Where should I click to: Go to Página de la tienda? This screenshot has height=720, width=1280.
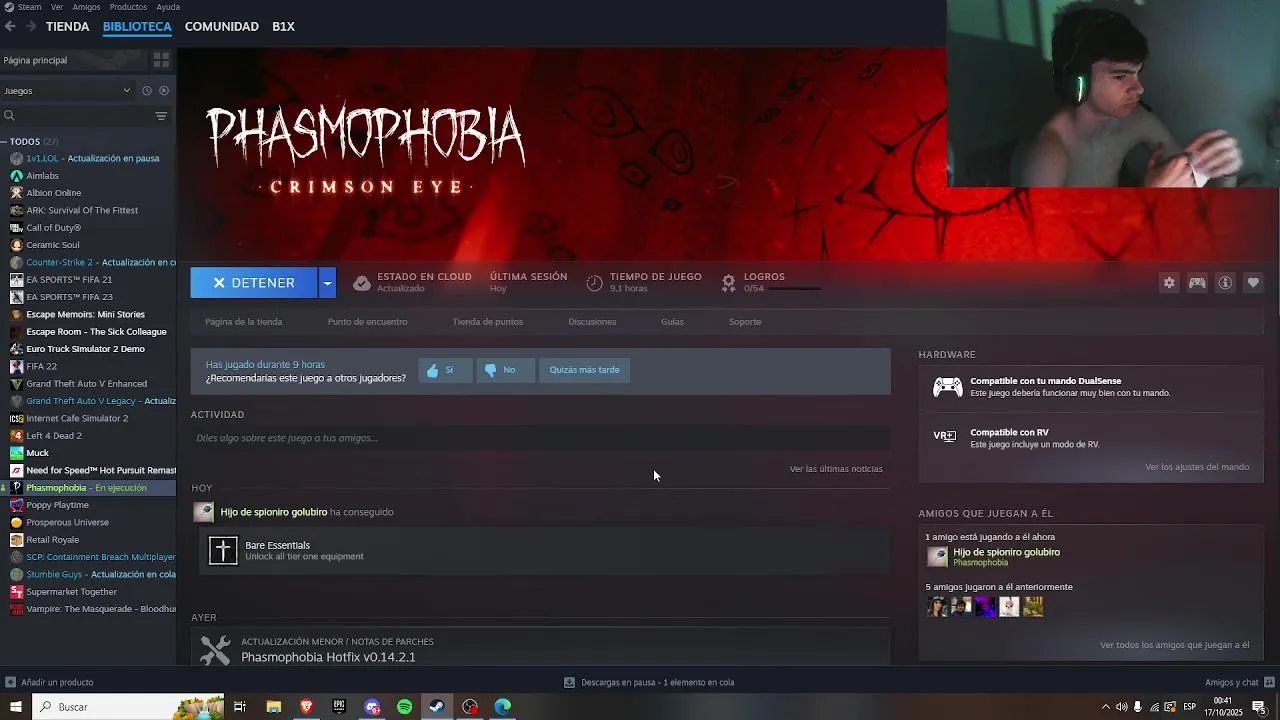(244, 322)
